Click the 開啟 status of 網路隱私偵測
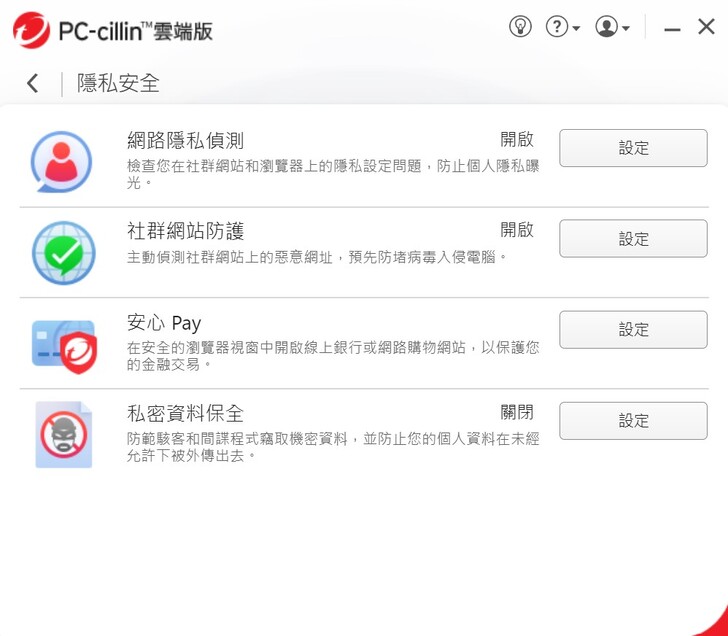The image size is (728, 636). click(517, 139)
